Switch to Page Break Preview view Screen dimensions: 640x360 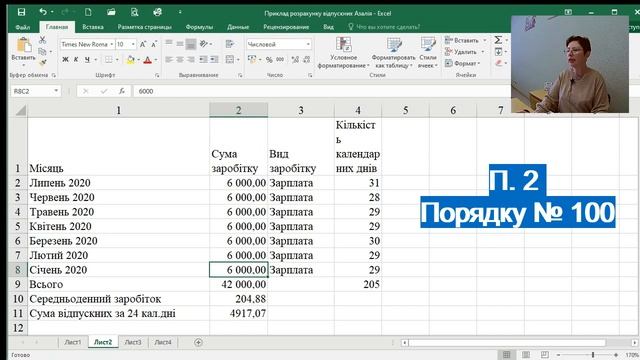click(x=545, y=354)
